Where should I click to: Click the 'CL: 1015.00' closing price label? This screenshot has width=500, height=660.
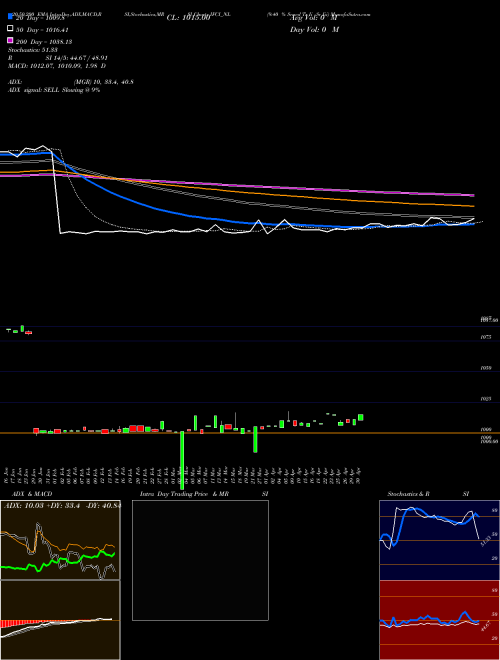(188, 18)
